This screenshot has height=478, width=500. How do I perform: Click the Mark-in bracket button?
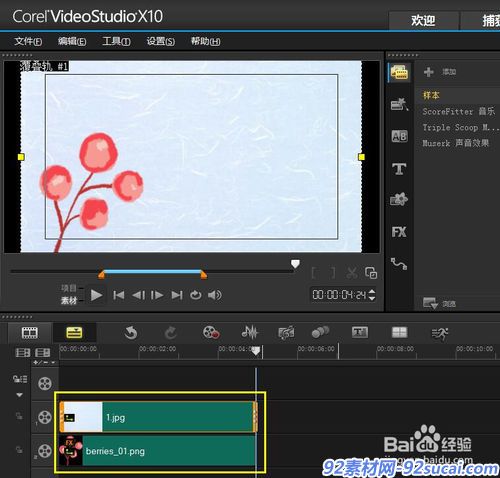point(314,273)
